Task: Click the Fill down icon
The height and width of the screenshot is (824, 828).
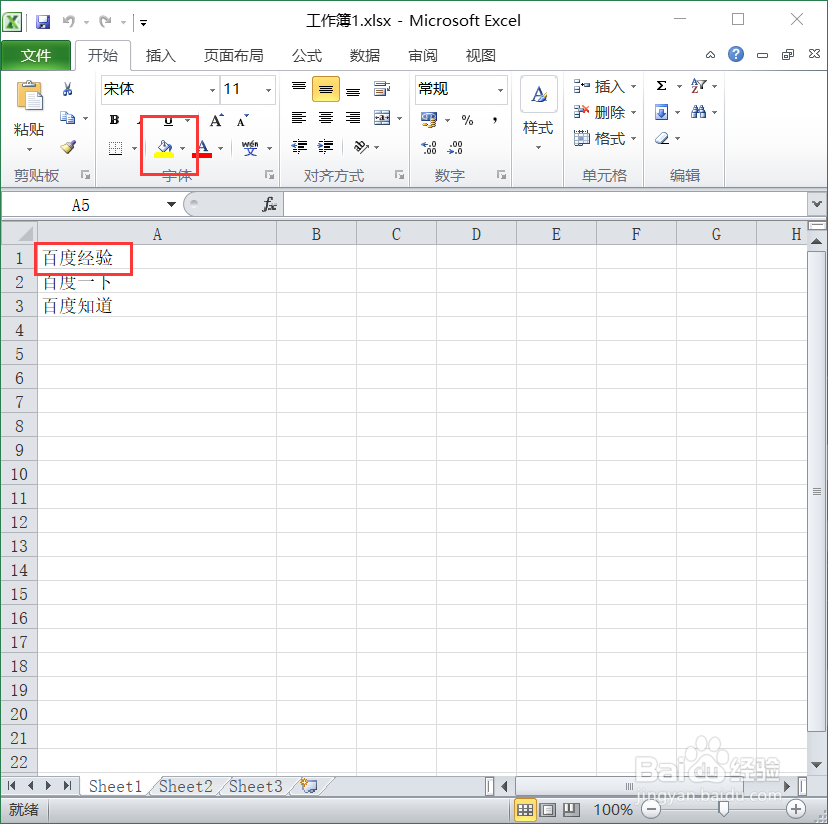Action: 661,112
